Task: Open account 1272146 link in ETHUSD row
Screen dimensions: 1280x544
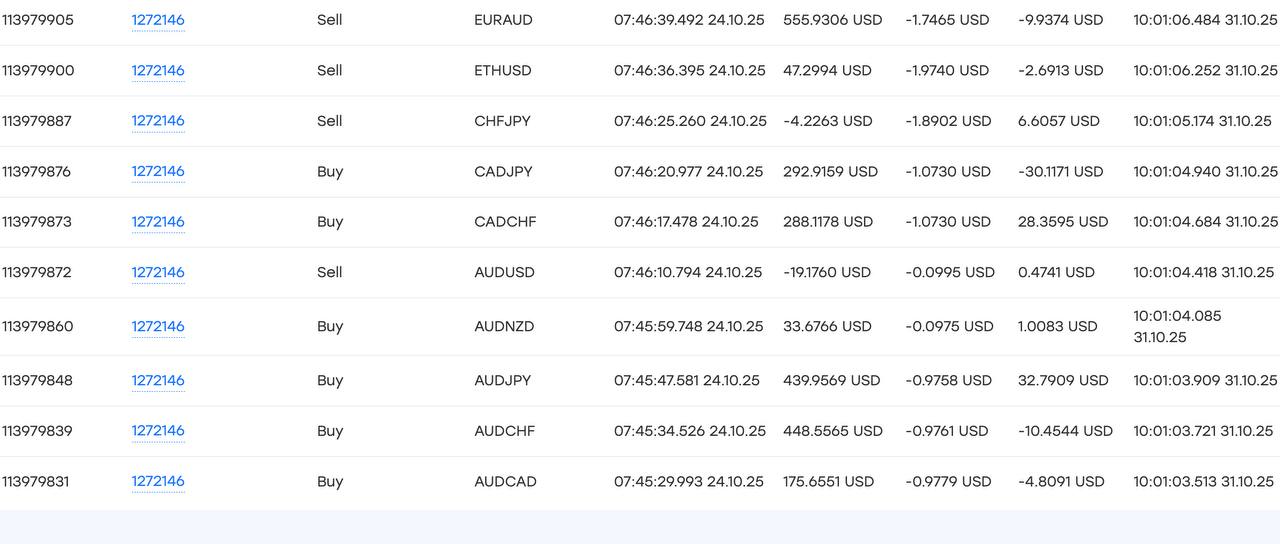Action: click(158, 71)
